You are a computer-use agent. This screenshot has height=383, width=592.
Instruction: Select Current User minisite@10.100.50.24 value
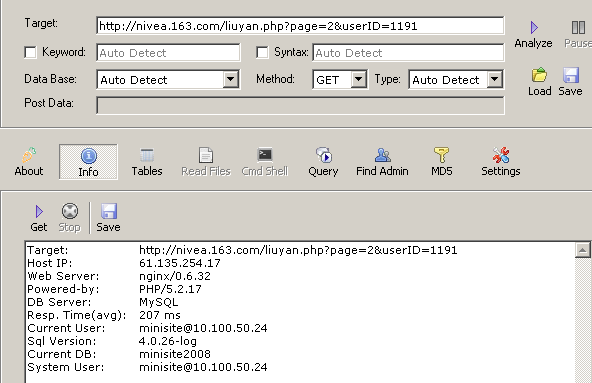point(203,328)
